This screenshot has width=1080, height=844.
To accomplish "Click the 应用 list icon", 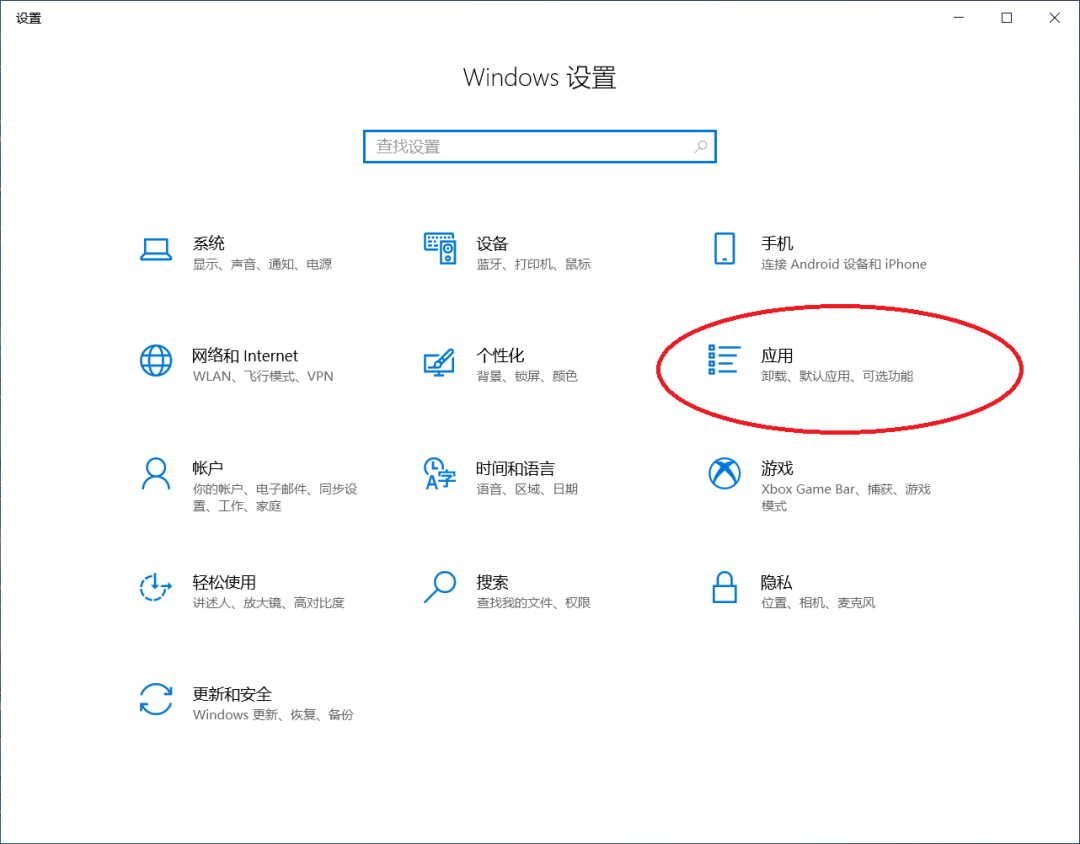I will pyautogui.click(x=724, y=360).
